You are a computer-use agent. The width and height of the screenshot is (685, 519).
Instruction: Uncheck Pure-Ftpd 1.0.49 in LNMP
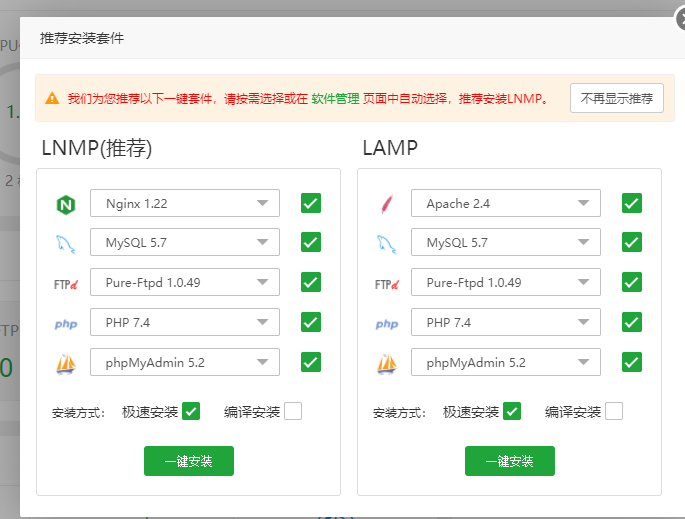coord(311,282)
